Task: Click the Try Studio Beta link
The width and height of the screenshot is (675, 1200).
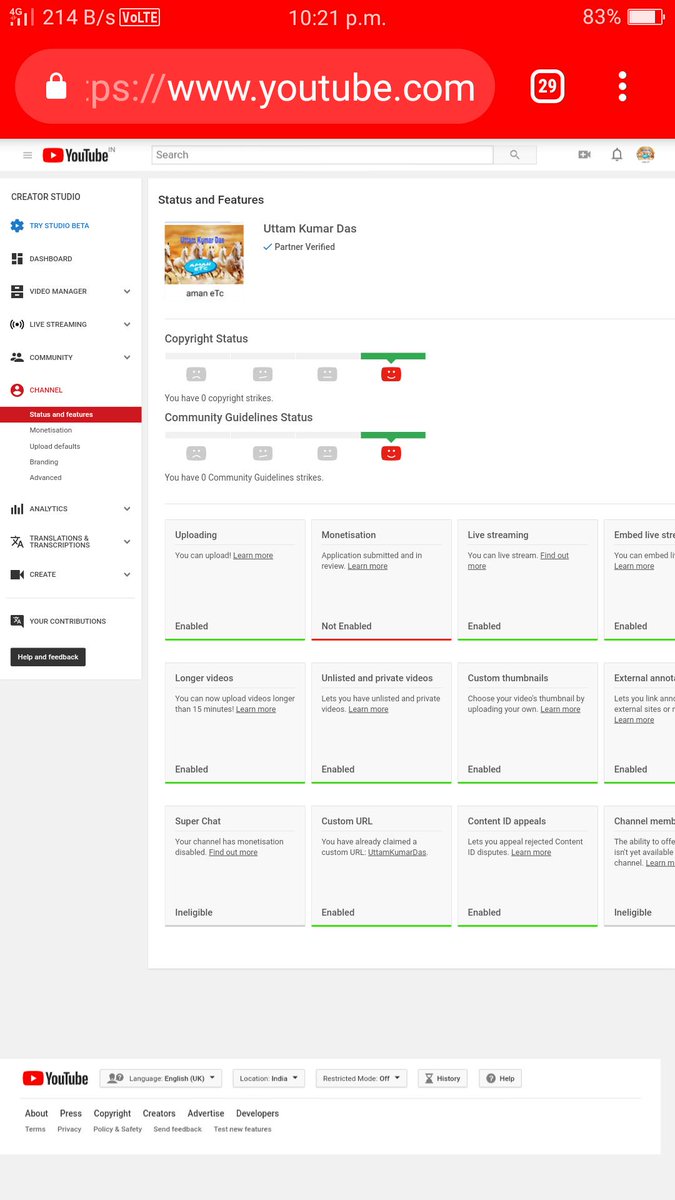Action: pos(59,226)
